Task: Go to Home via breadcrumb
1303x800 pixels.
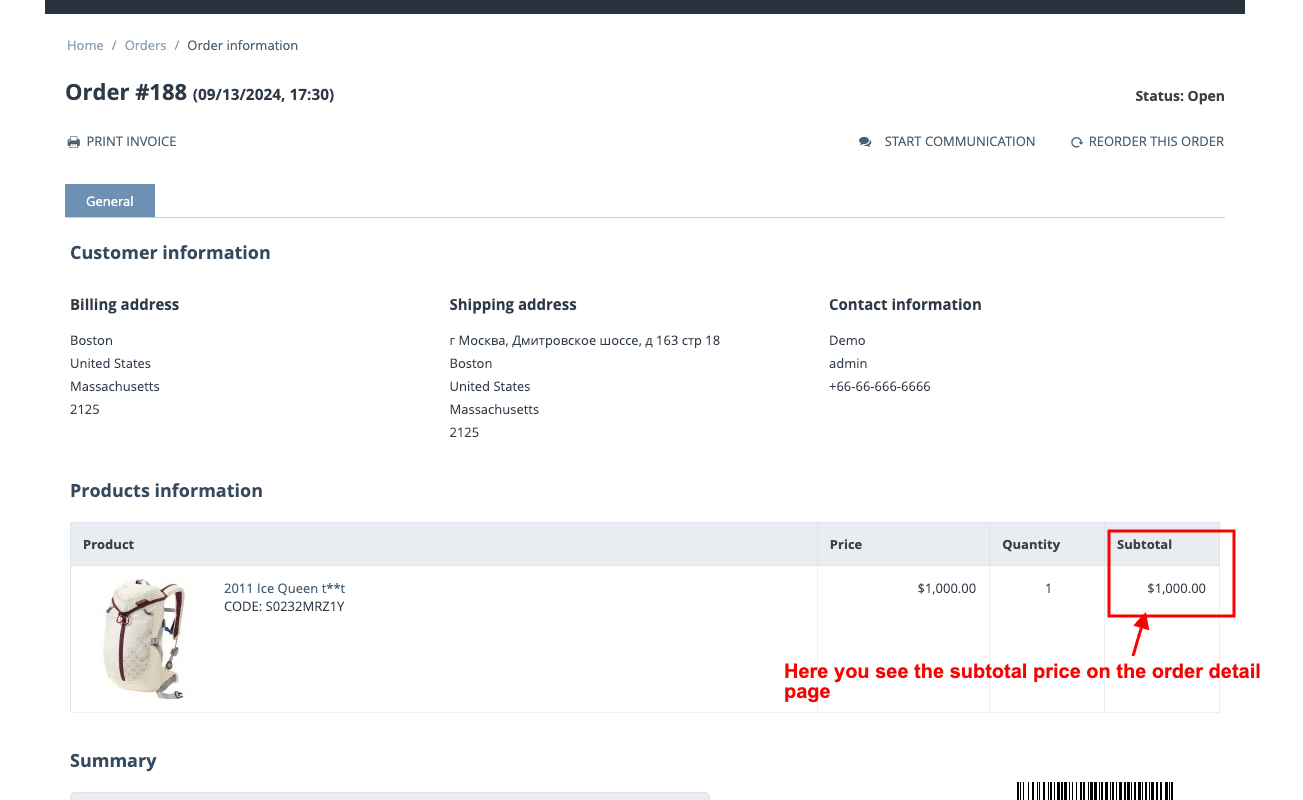Action: pos(85,45)
